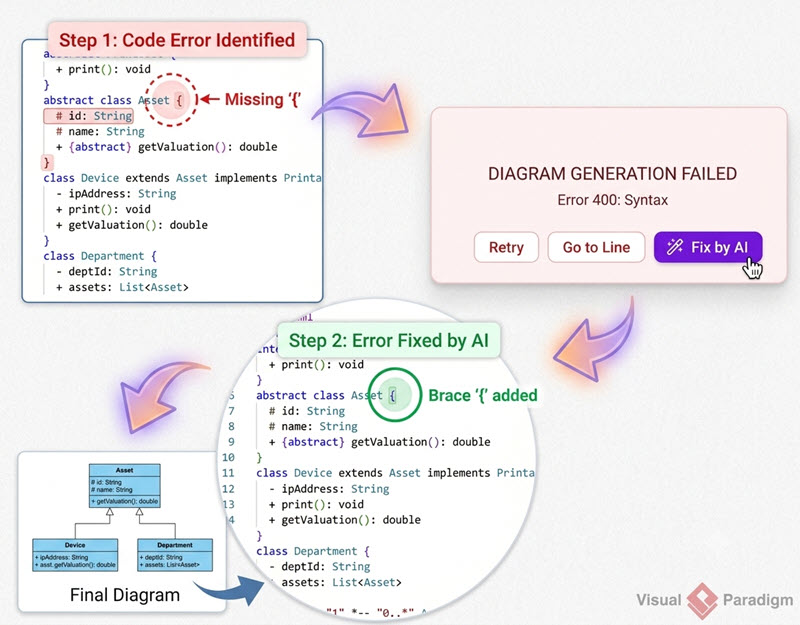This screenshot has height=625, width=800.
Task: Click the Fix by AI button
Action: click(708, 247)
